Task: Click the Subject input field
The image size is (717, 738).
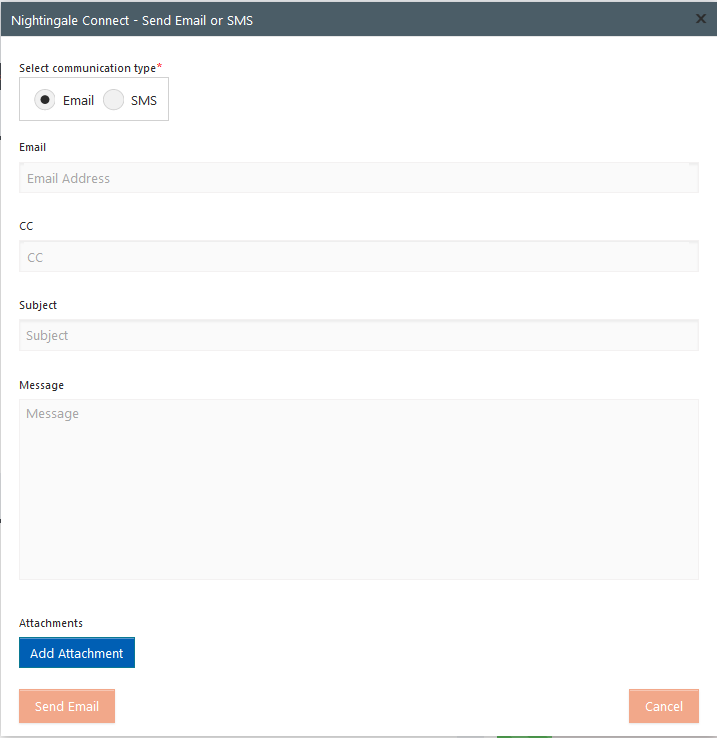Action: (359, 335)
